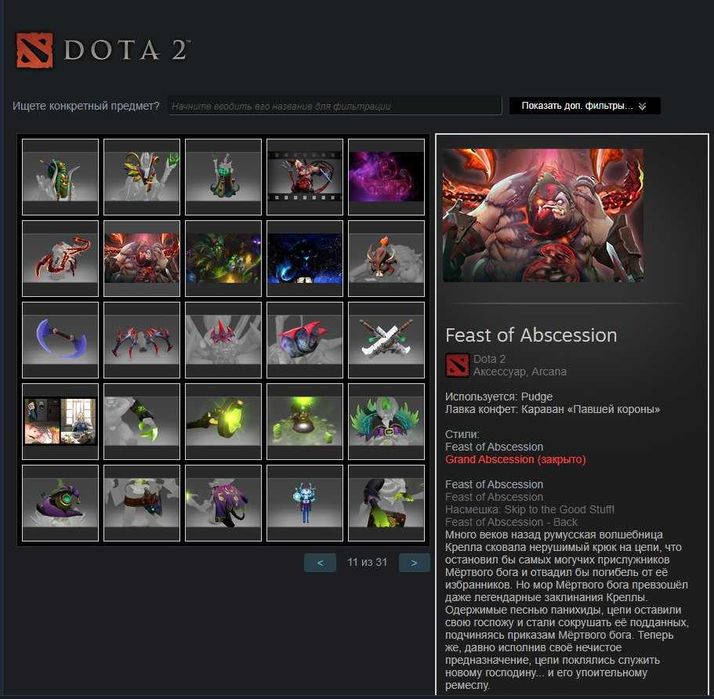Select the red chain hook item

tap(60, 258)
